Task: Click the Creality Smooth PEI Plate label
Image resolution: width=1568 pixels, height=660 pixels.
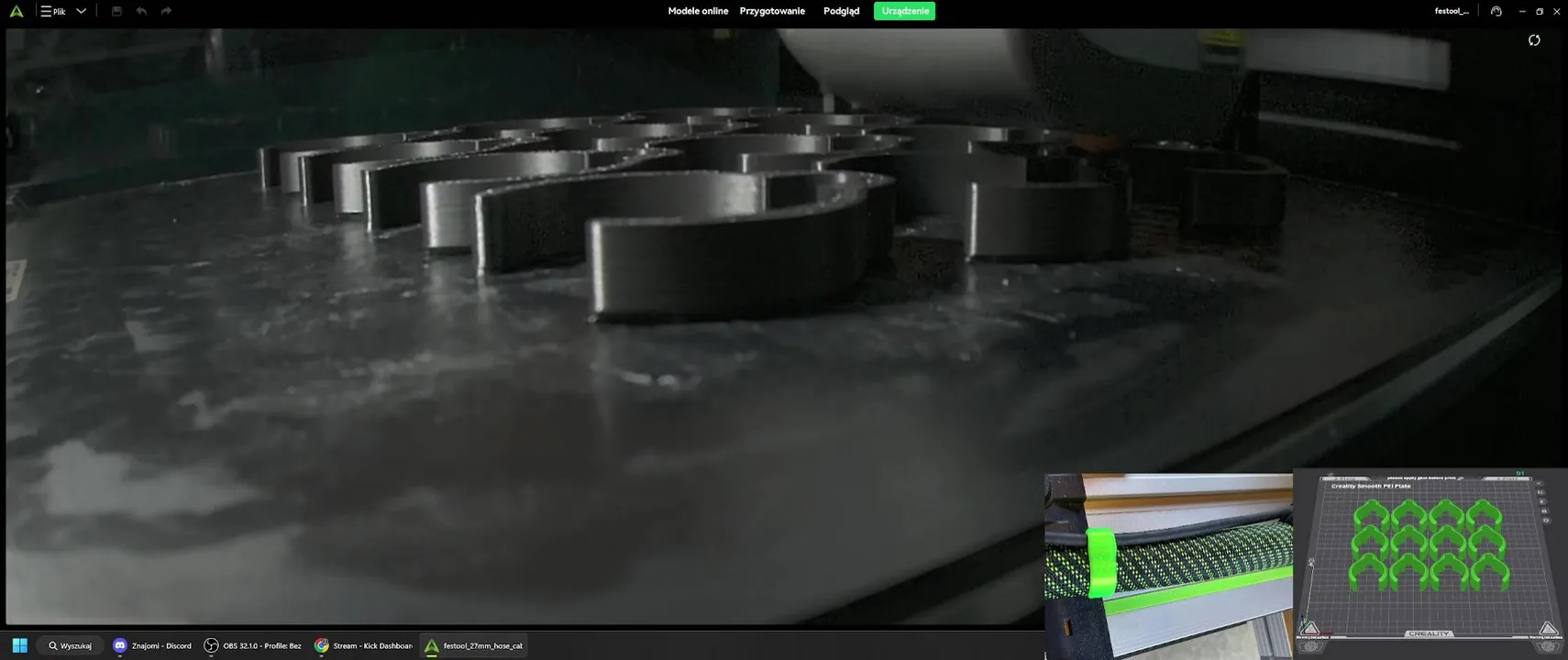Action: [1371, 486]
